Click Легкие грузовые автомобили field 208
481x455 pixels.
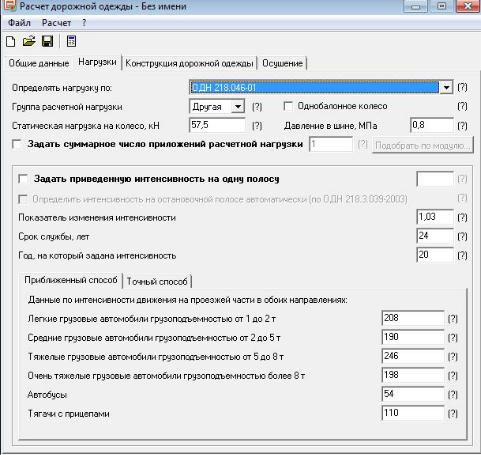click(413, 318)
